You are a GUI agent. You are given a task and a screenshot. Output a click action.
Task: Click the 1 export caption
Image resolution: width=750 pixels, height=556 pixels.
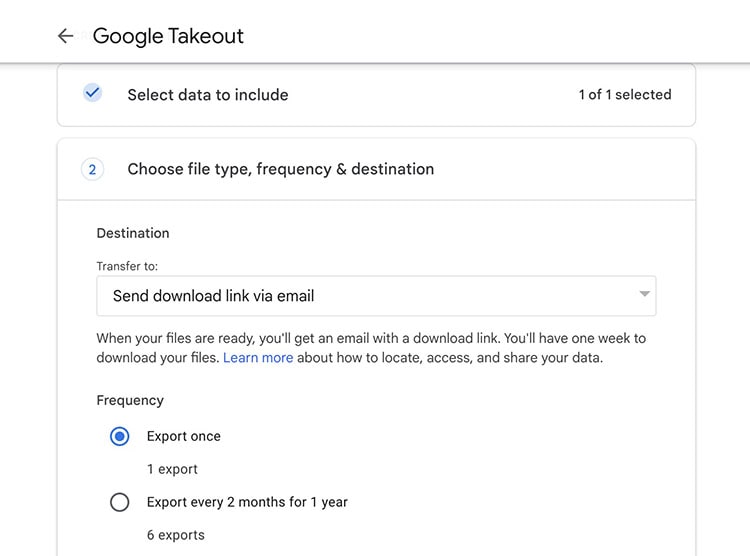pos(172,469)
